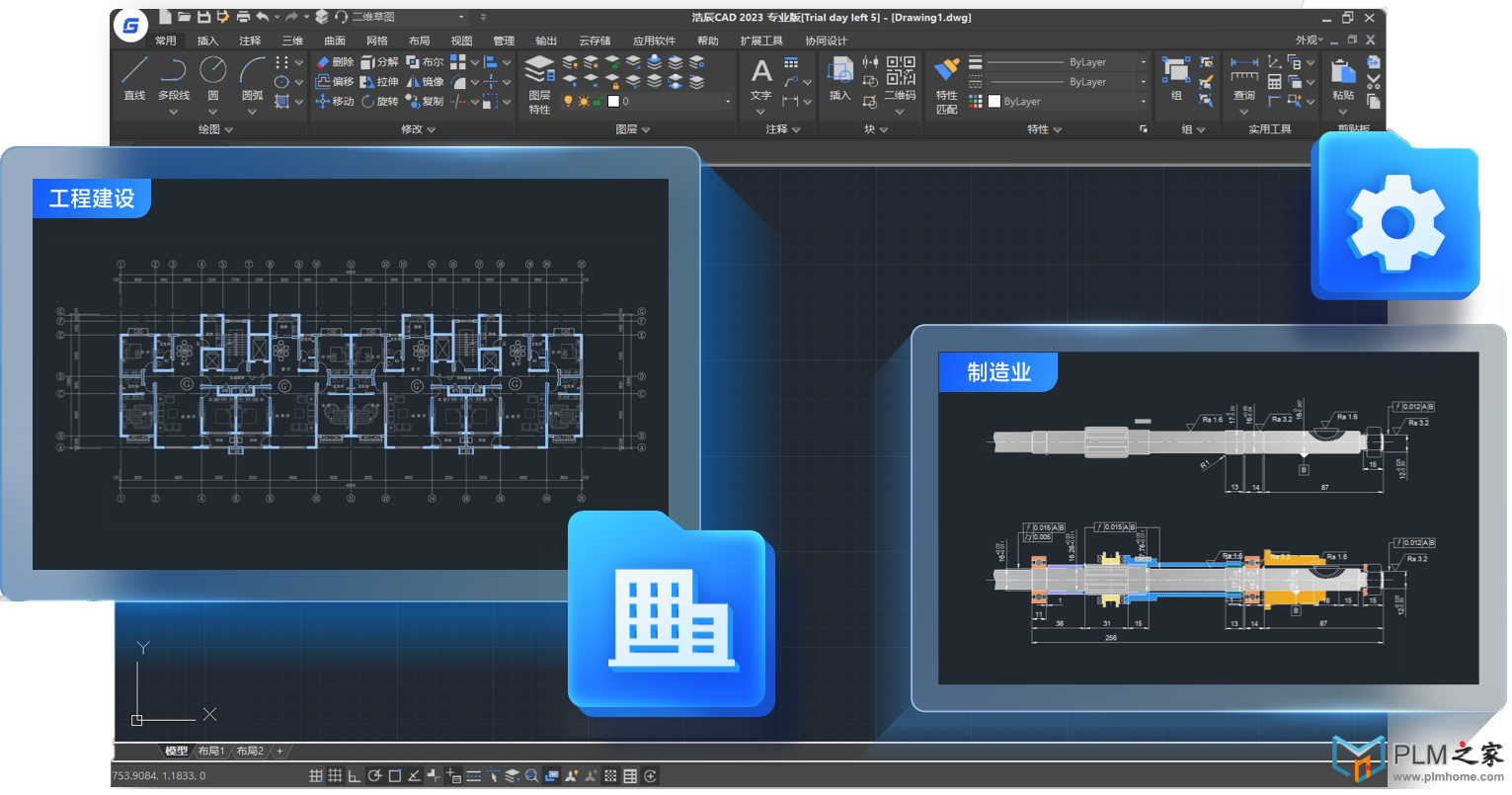
Task: Expand the 图层 panel
Action: (632, 129)
